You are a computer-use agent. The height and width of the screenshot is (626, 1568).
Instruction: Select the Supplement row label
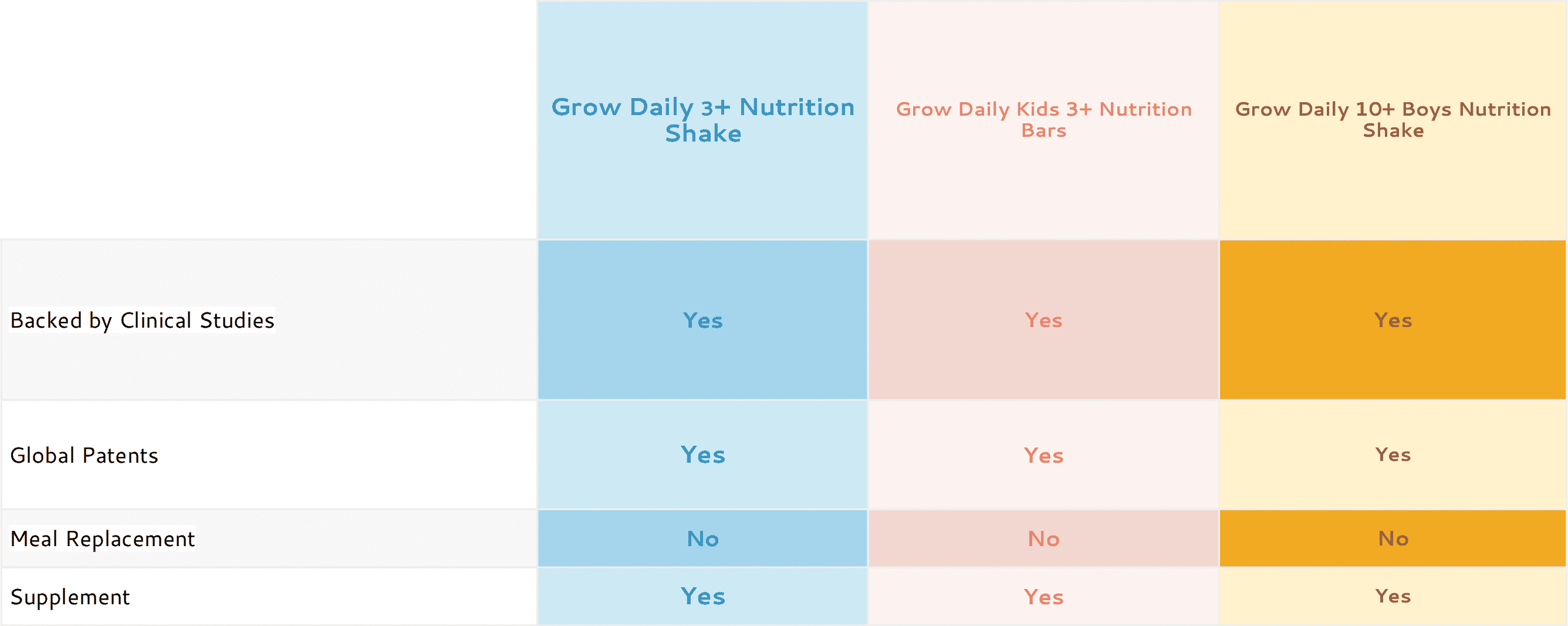pyautogui.click(x=70, y=597)
